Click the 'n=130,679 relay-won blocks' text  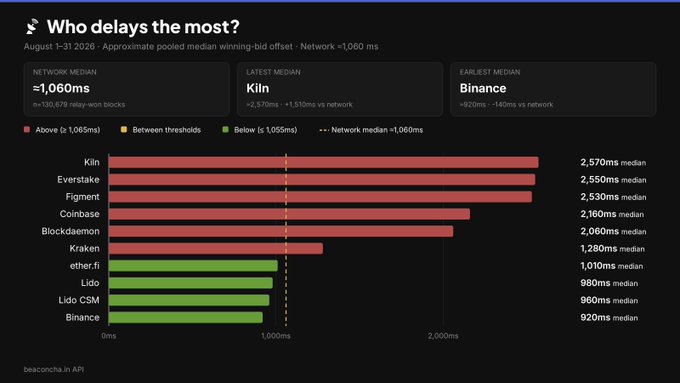click(x=79, y=105)
